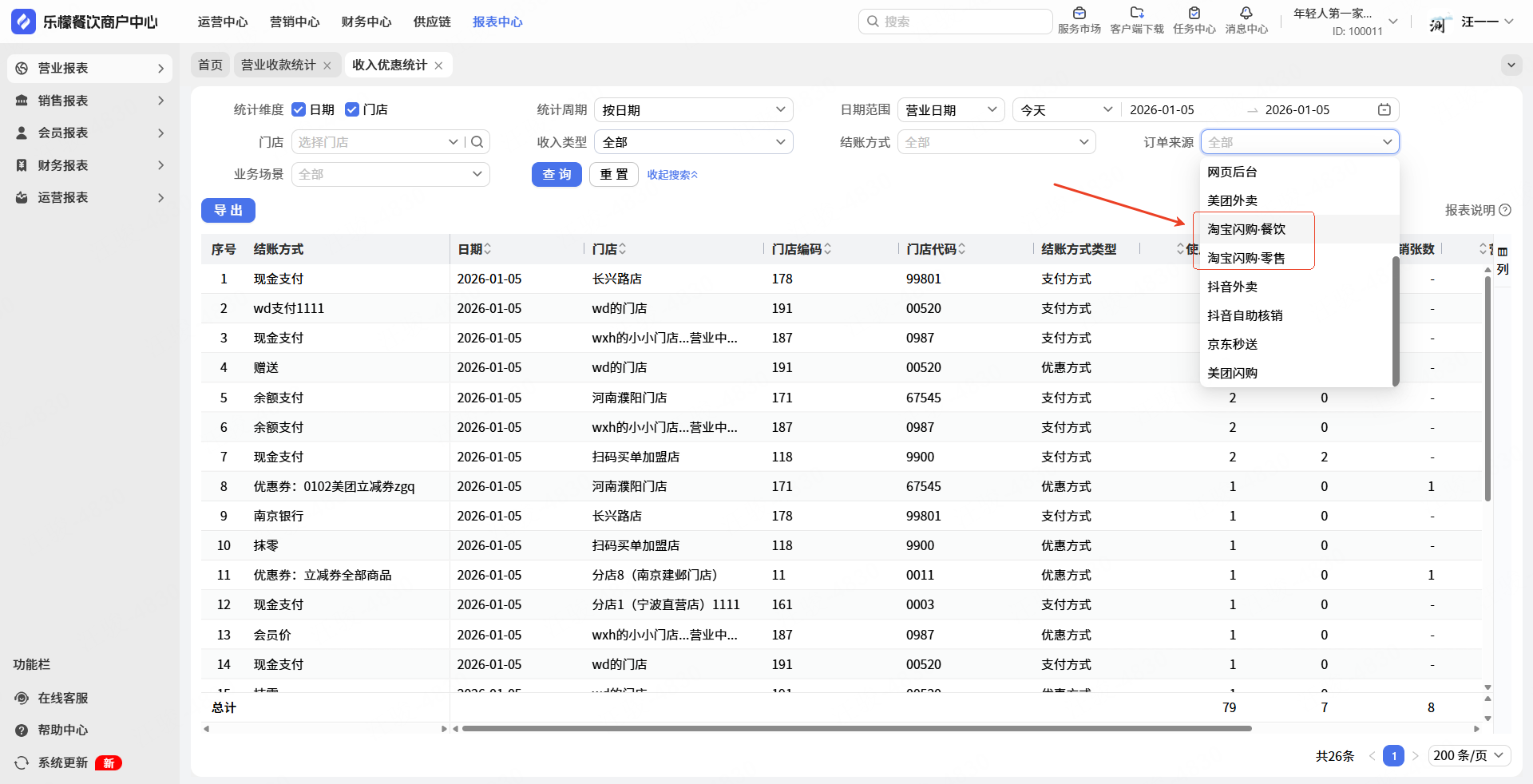
Task: Select 淘宝闪购·餐饮 from order source list
Action: pos(1246,229)
